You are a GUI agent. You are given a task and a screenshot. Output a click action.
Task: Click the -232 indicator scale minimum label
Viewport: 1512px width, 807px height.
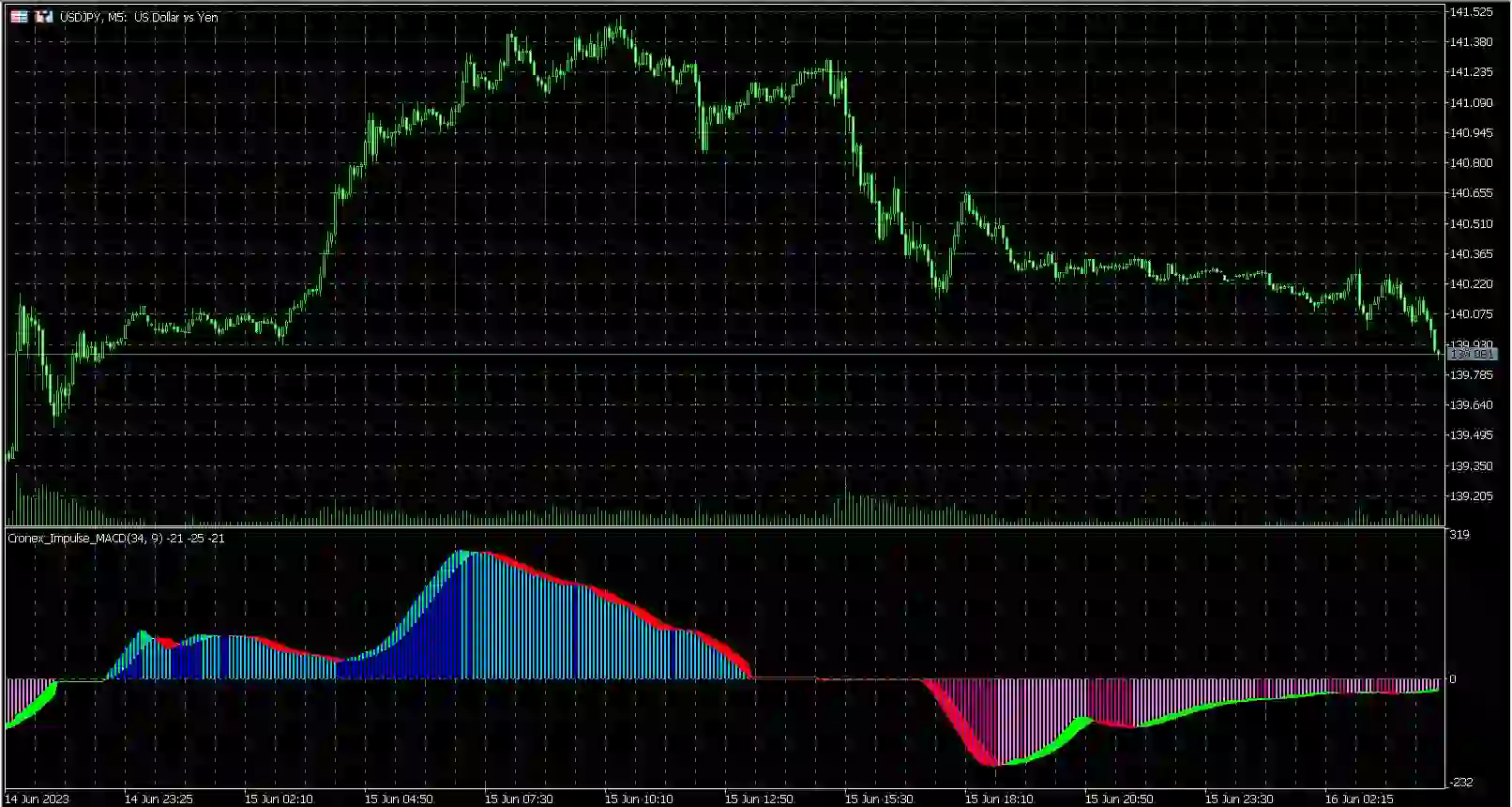[x=1462, y=783]
